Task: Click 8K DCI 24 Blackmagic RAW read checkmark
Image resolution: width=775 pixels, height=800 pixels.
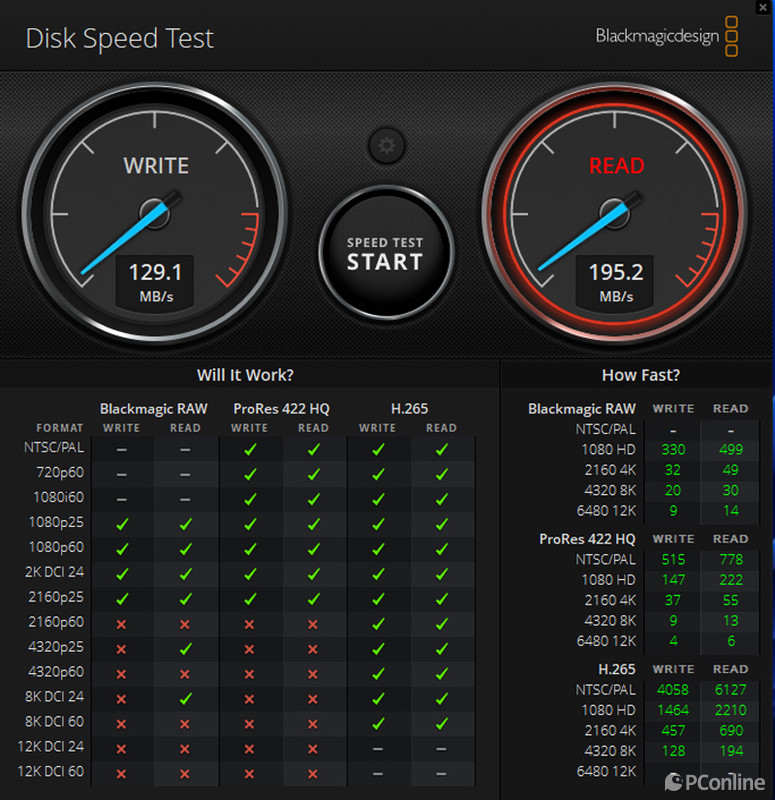Action: click(x=185, y=698)
